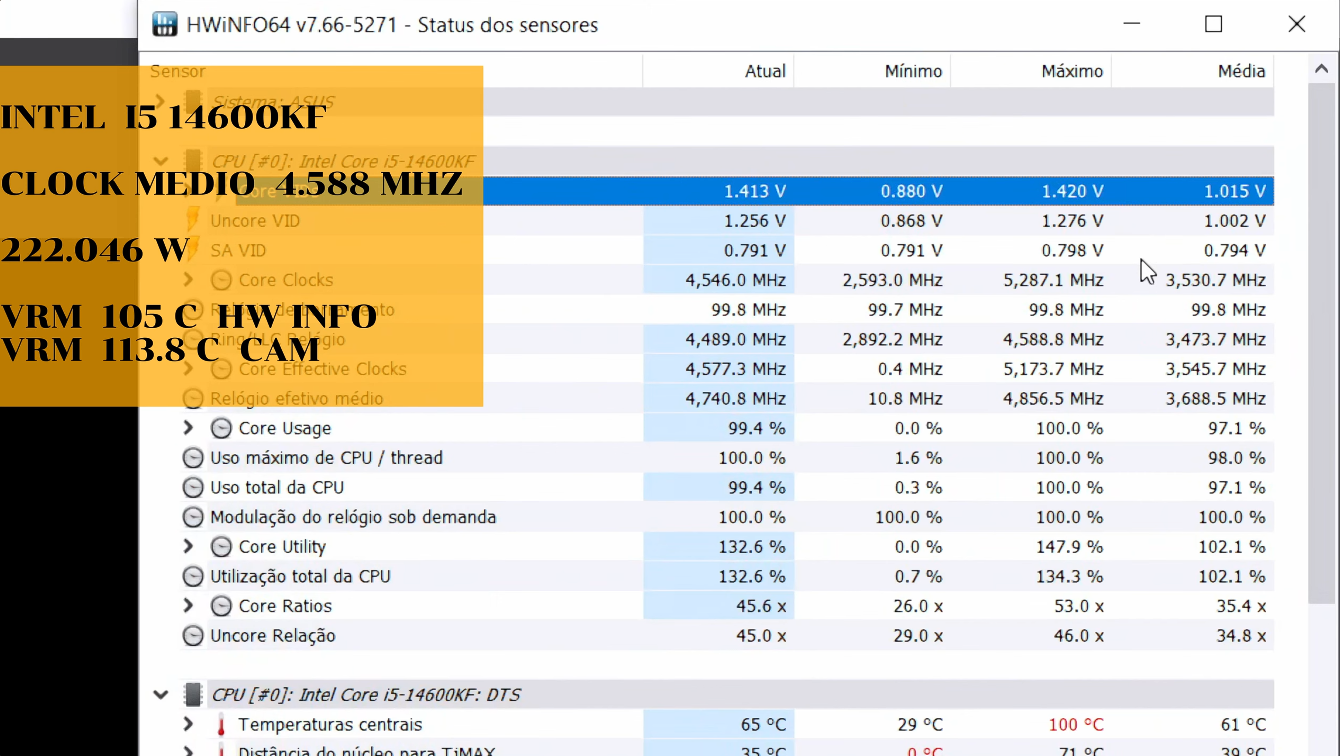Click the window title Status dos sensores
Viewport: 1340px width, 756px height.
pos(508,25)
